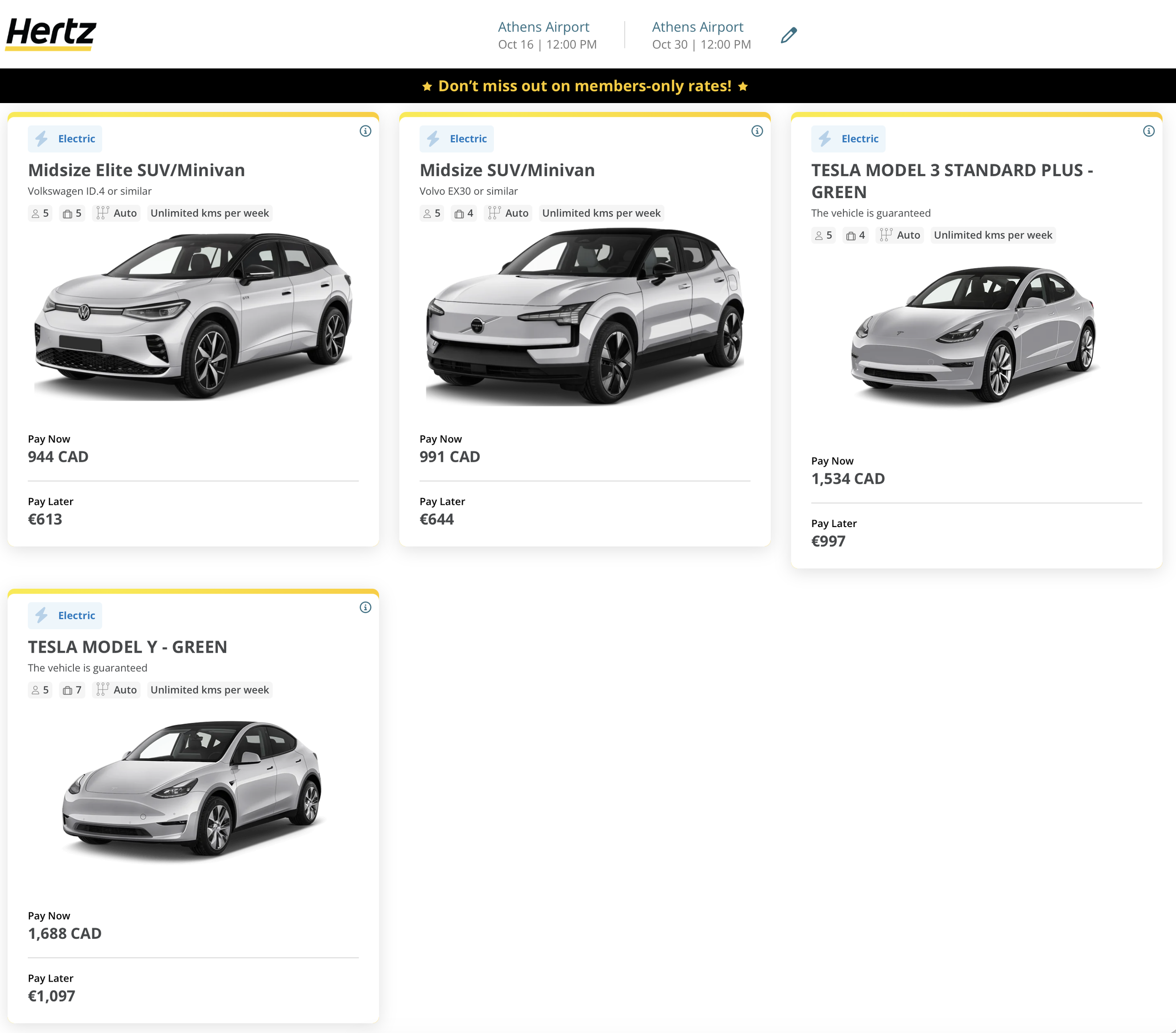Viewport: 1176px width, 1033px height.
Task: Click the Volkswagen ID.4 car image
Action: [193, 316]
